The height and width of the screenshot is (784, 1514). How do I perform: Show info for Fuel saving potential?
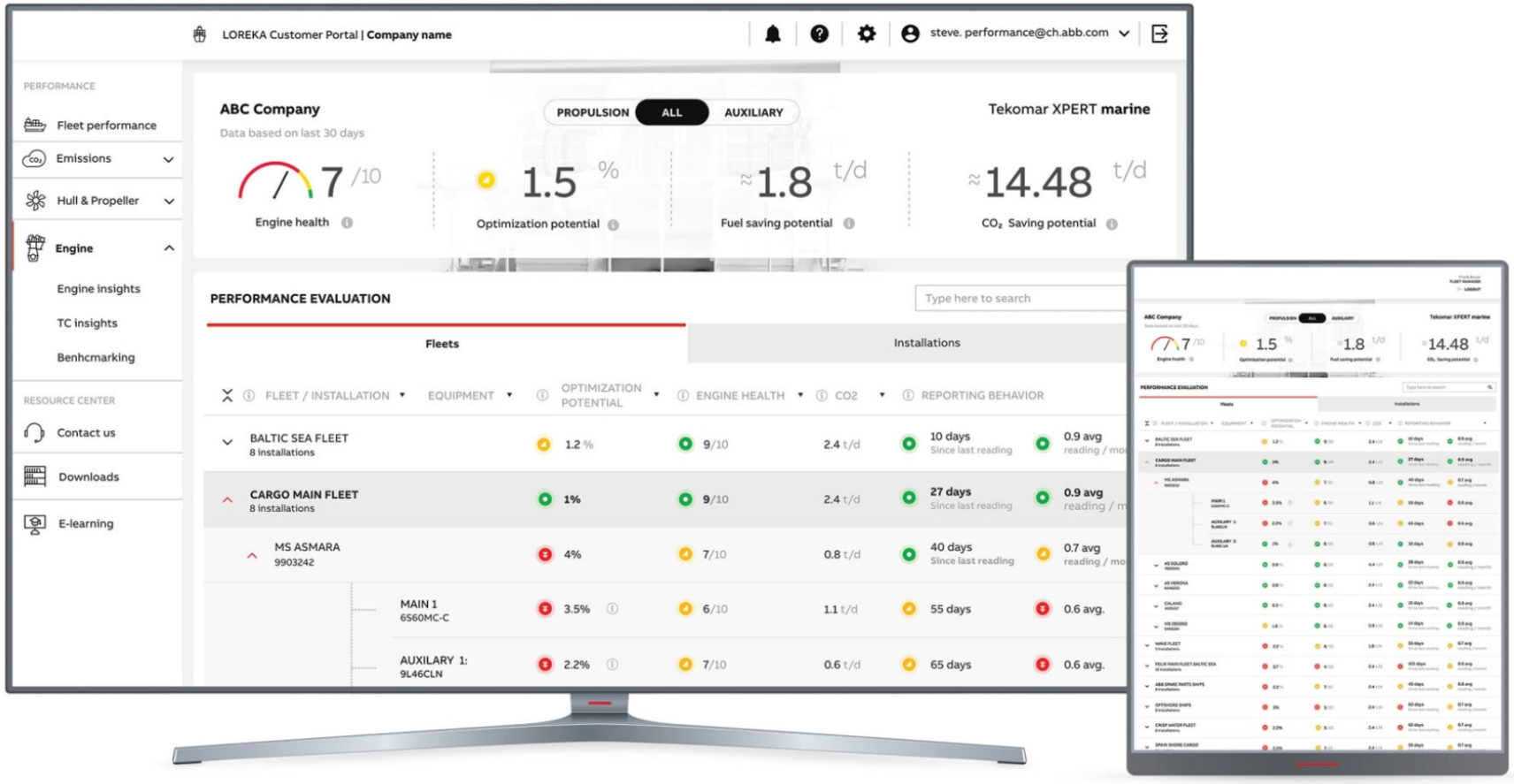tap(849, 224)
